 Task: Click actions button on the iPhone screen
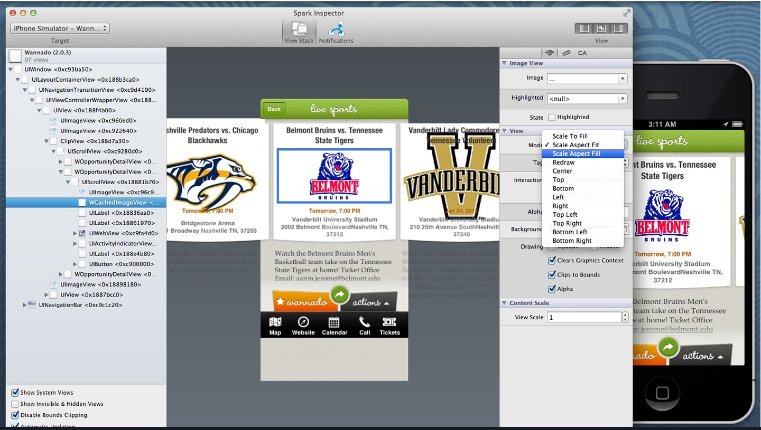click(x=703, y=356)
